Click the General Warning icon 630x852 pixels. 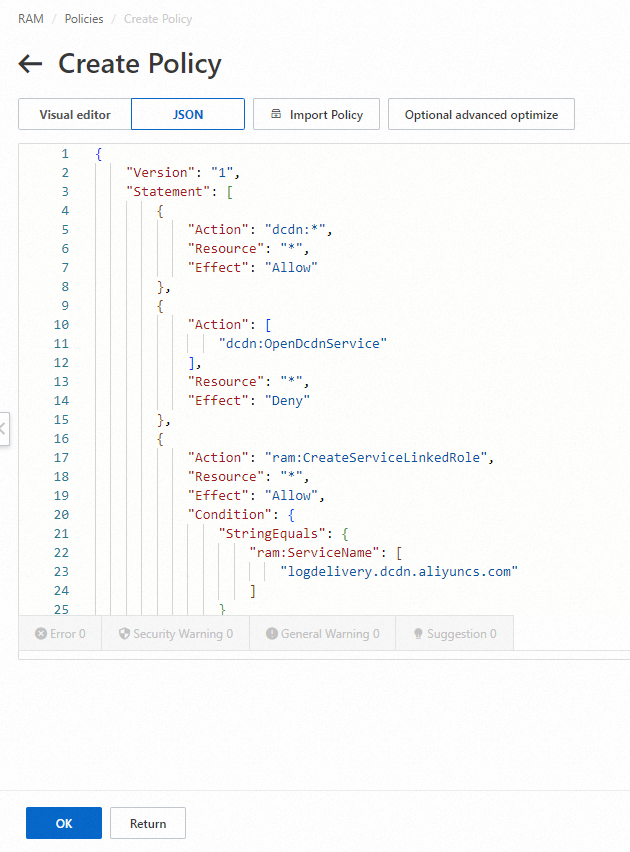click(273, 632)
